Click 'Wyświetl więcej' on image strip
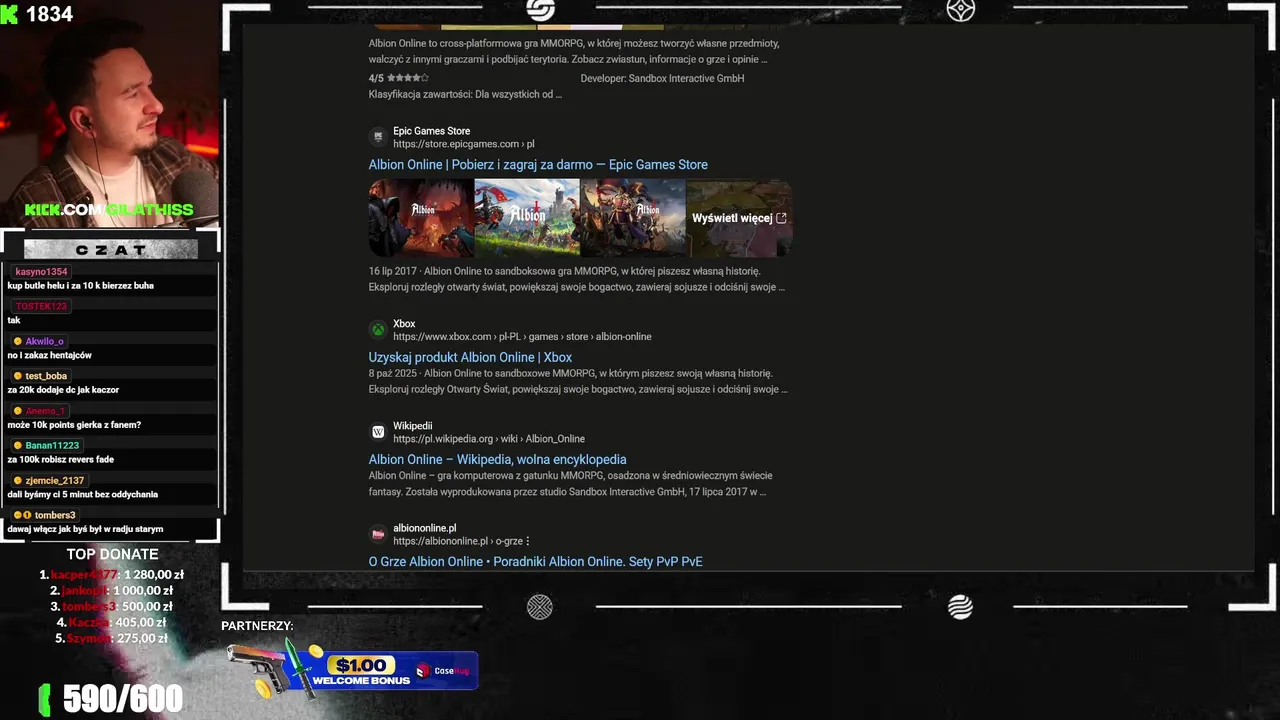Viewport: 1280px width, 720px height. 739,218
